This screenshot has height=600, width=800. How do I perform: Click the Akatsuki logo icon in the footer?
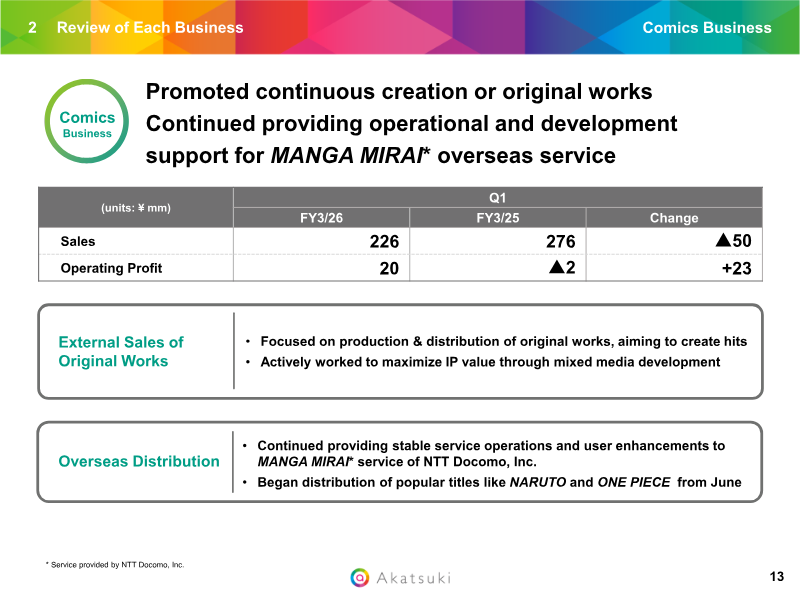[x=360, y=577]
